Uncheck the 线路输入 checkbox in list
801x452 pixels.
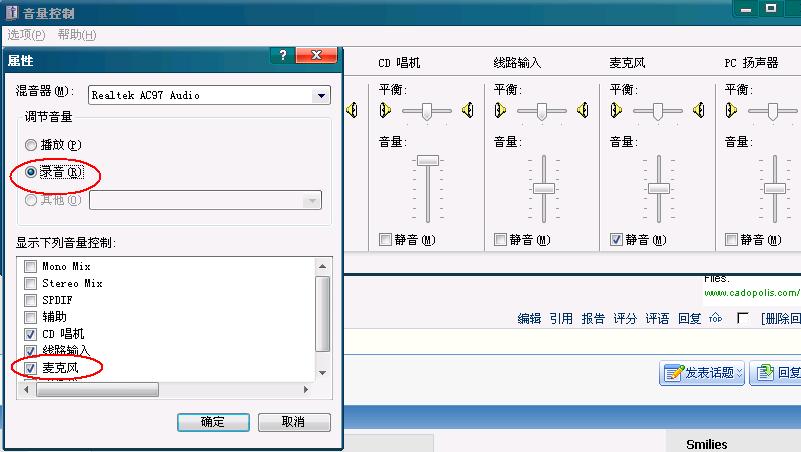pos(31,351)
